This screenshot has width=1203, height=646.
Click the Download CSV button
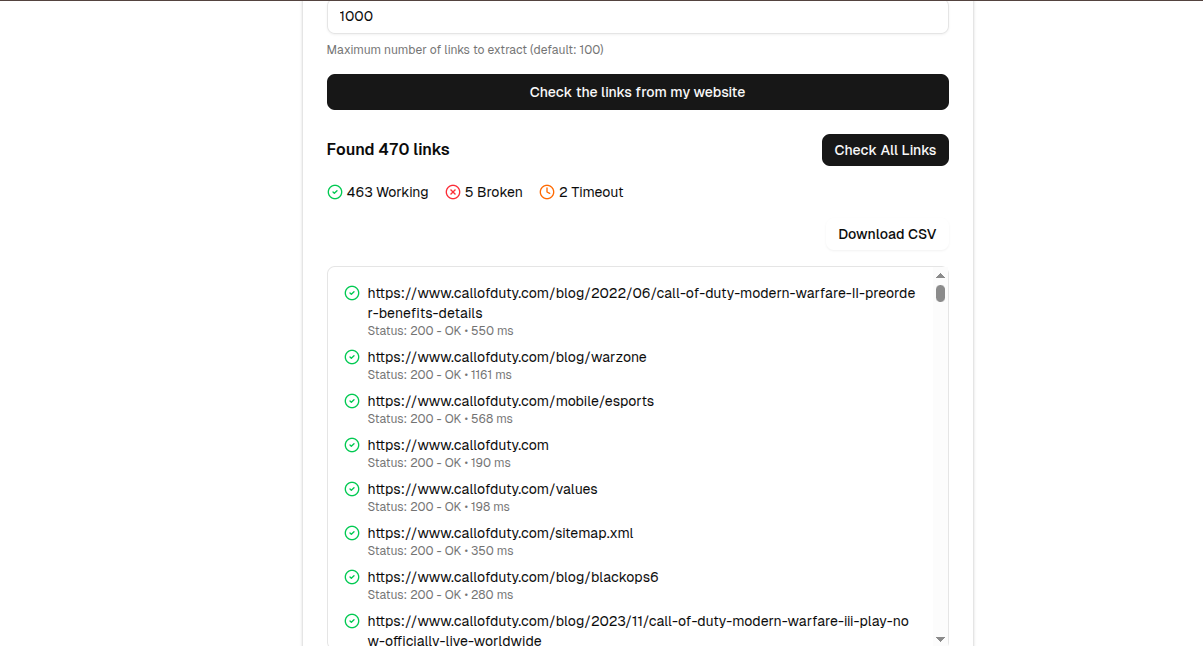pyautogui.click(x=886, y=234)
